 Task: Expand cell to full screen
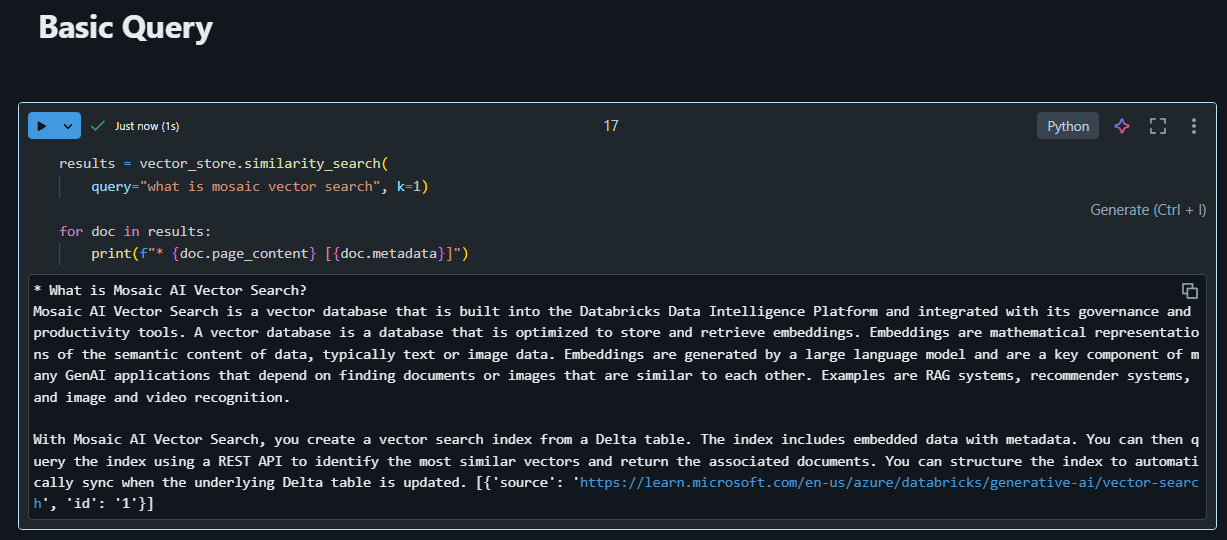pyautogui.click(x=1158, y=126)
